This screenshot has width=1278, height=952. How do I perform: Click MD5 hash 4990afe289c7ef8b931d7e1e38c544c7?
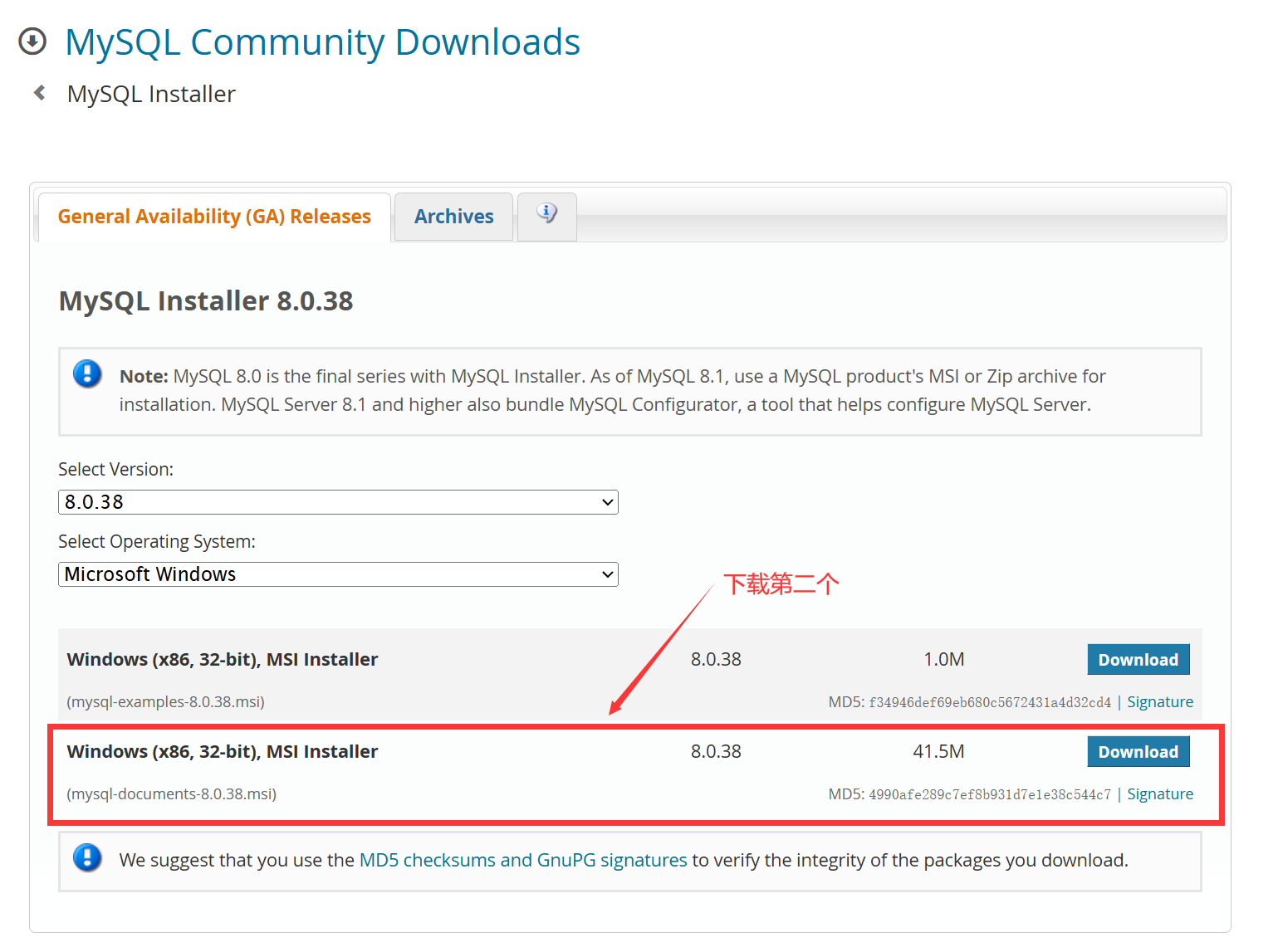990,795
